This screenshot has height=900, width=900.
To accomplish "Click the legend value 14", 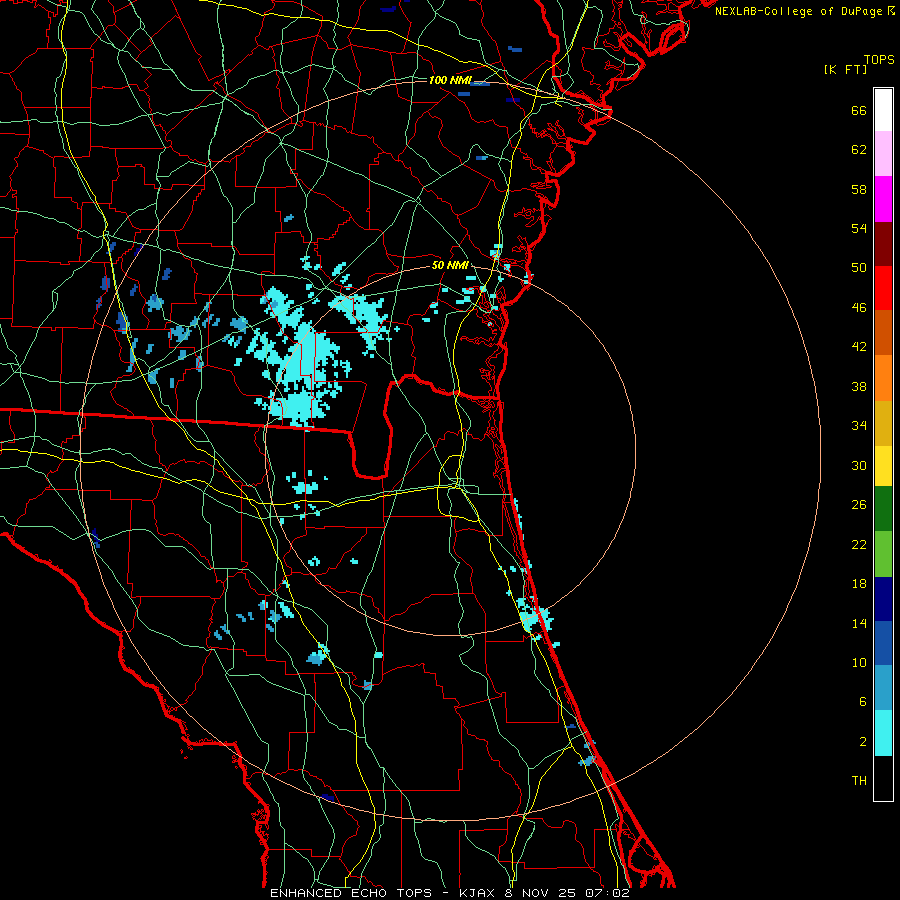I will [859, 623].
